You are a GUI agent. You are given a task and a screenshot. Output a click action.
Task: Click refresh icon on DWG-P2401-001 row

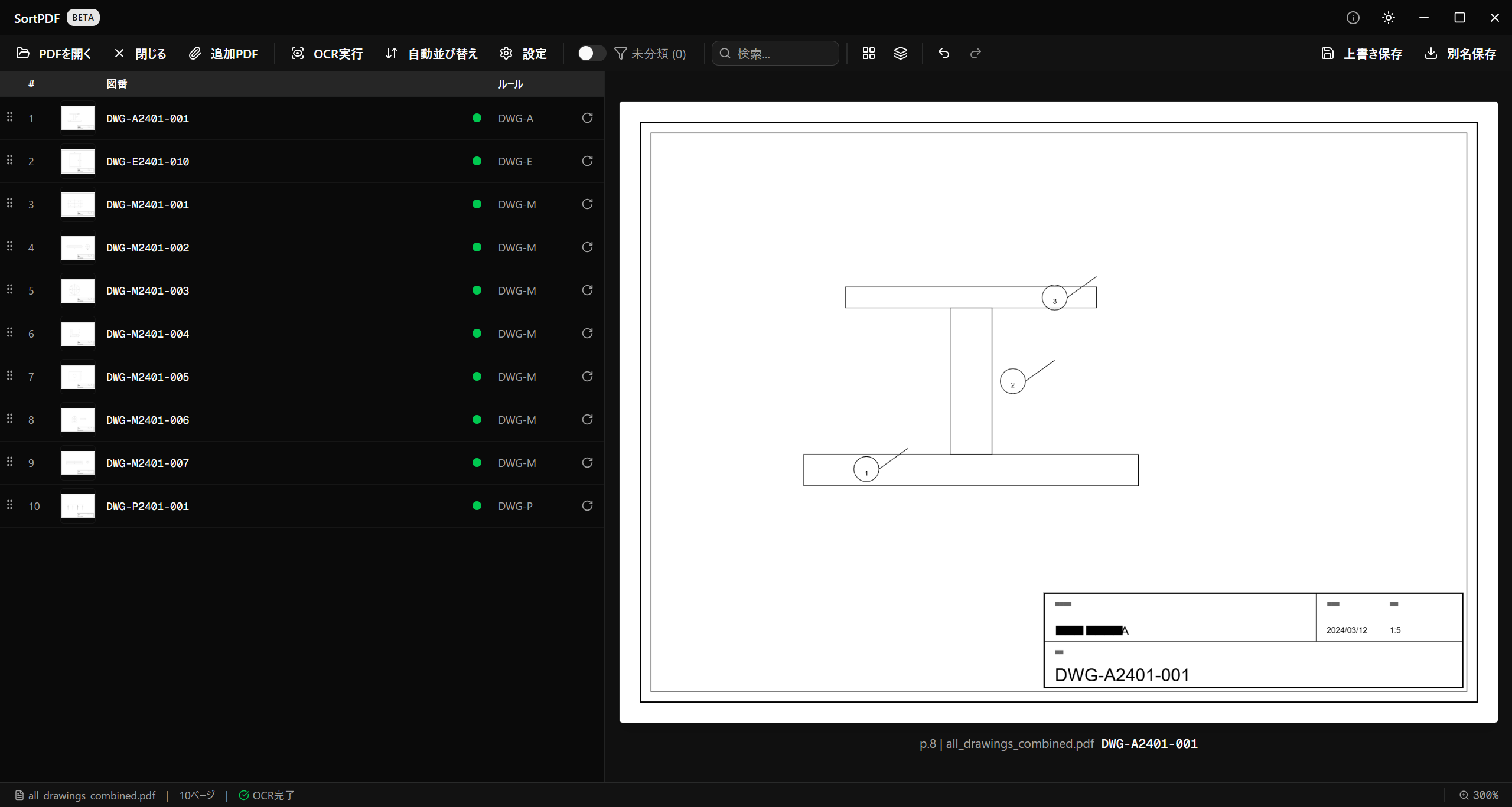pyautogui.click(x=587, y=506)
